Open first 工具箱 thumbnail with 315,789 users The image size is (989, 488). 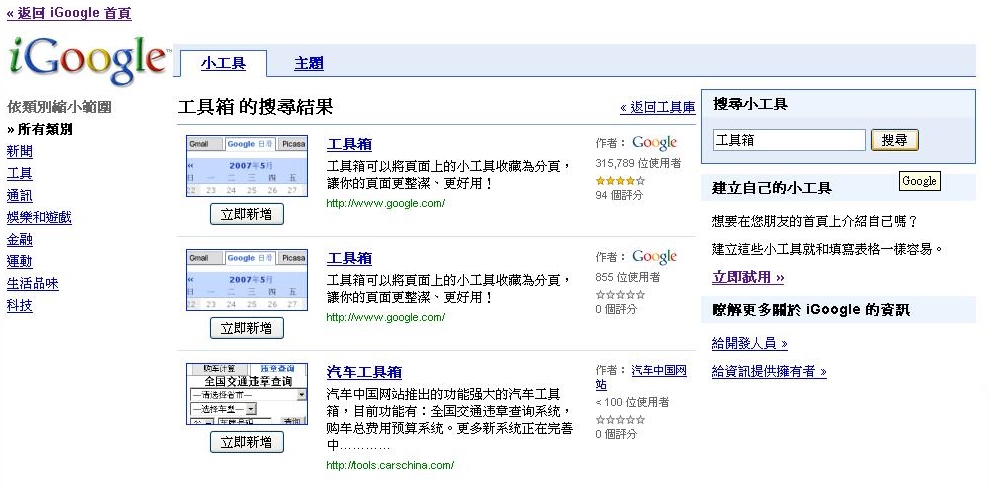[x=247, y=166]
